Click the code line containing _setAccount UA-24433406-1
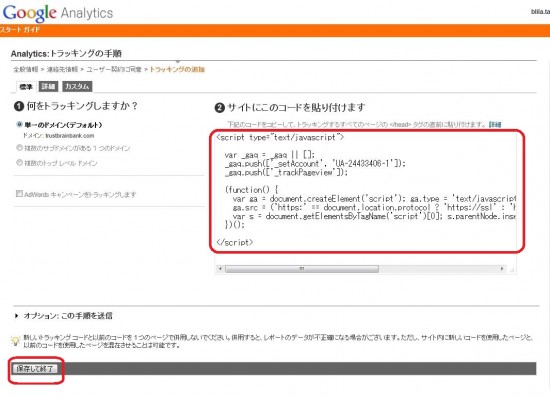The width and height of the screenshot is (550, 398). pyautogui.click(x=315, y=164)
